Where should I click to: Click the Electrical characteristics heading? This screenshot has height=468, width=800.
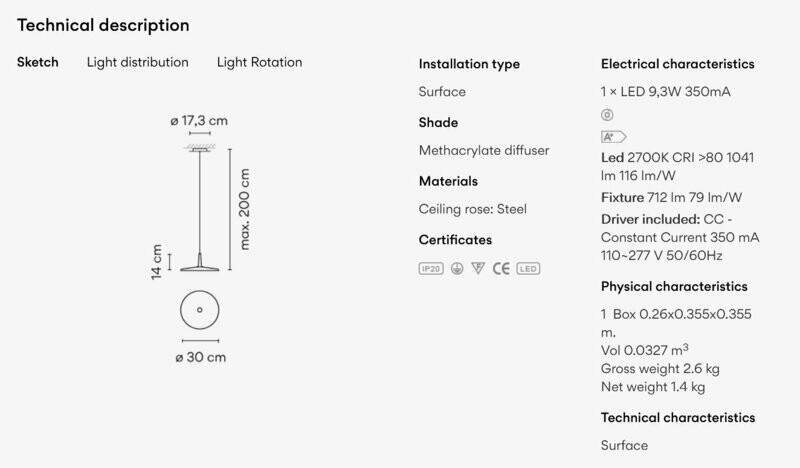pyautogui.click(x=678, y=64)
